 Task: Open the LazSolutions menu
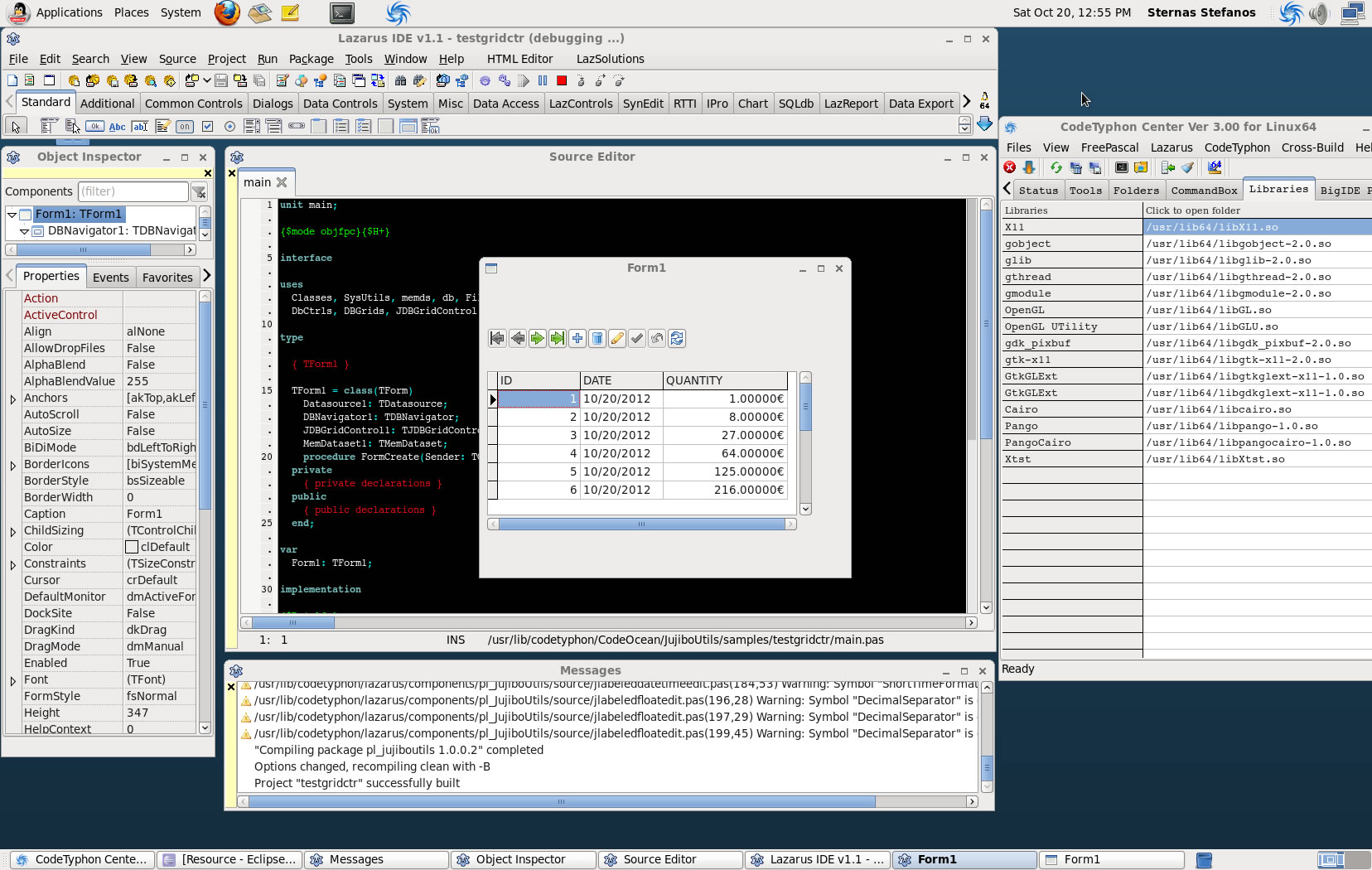click(610, 59)
